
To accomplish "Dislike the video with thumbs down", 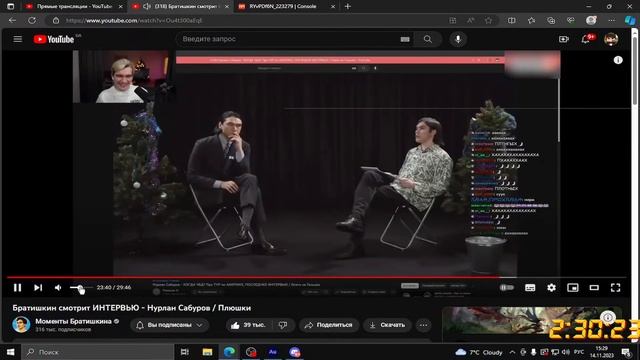I will (283, 325).
